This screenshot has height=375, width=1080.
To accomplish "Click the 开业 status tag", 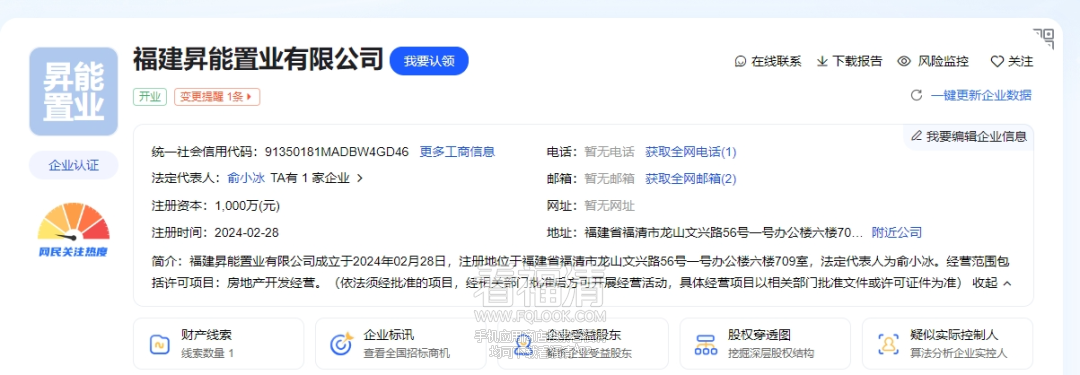I will point(150,97).
